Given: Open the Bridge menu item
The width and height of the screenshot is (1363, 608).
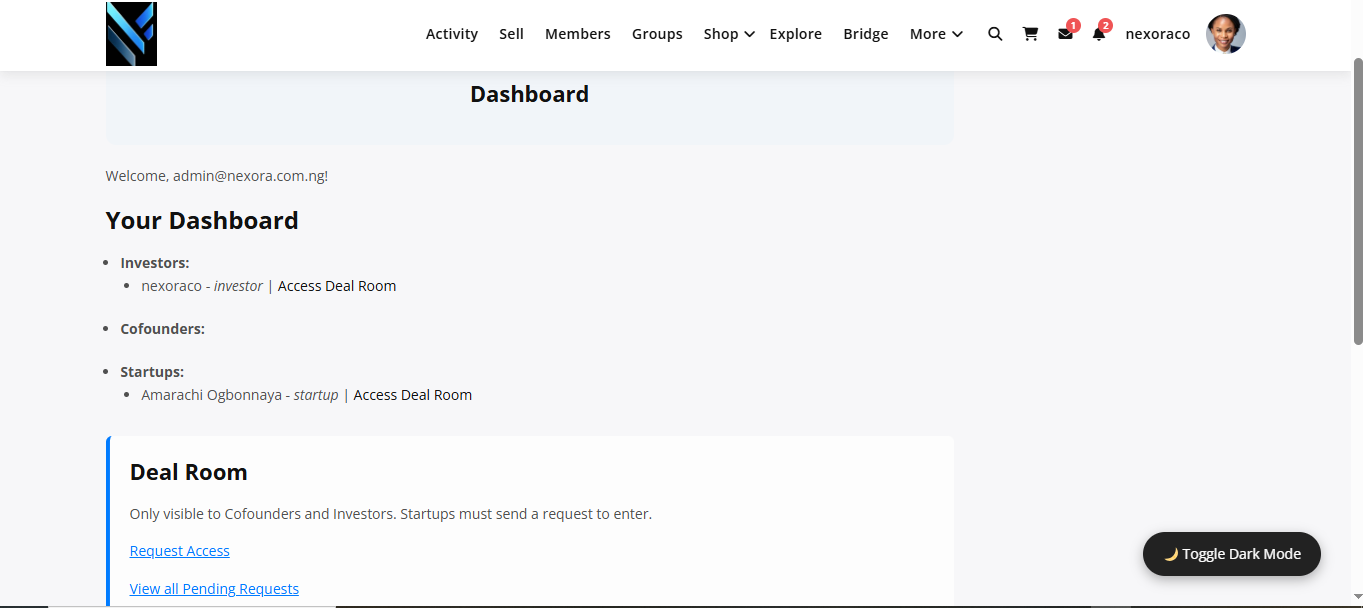Looking at the screenshot, I should pyautogui.click(x=865, y=34).
